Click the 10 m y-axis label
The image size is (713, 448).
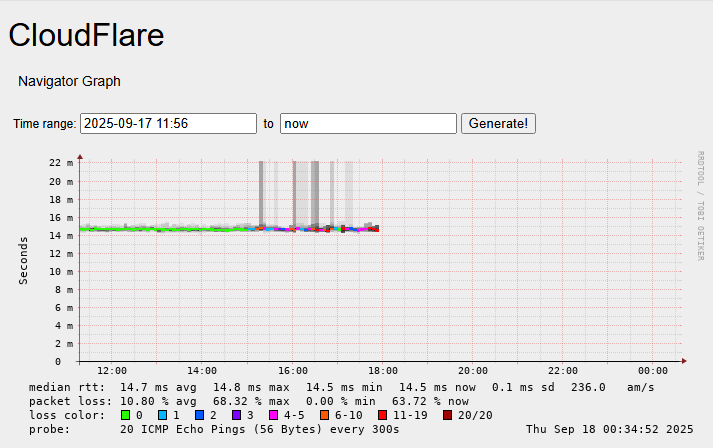pyautogui.click(x=61, y=272)
